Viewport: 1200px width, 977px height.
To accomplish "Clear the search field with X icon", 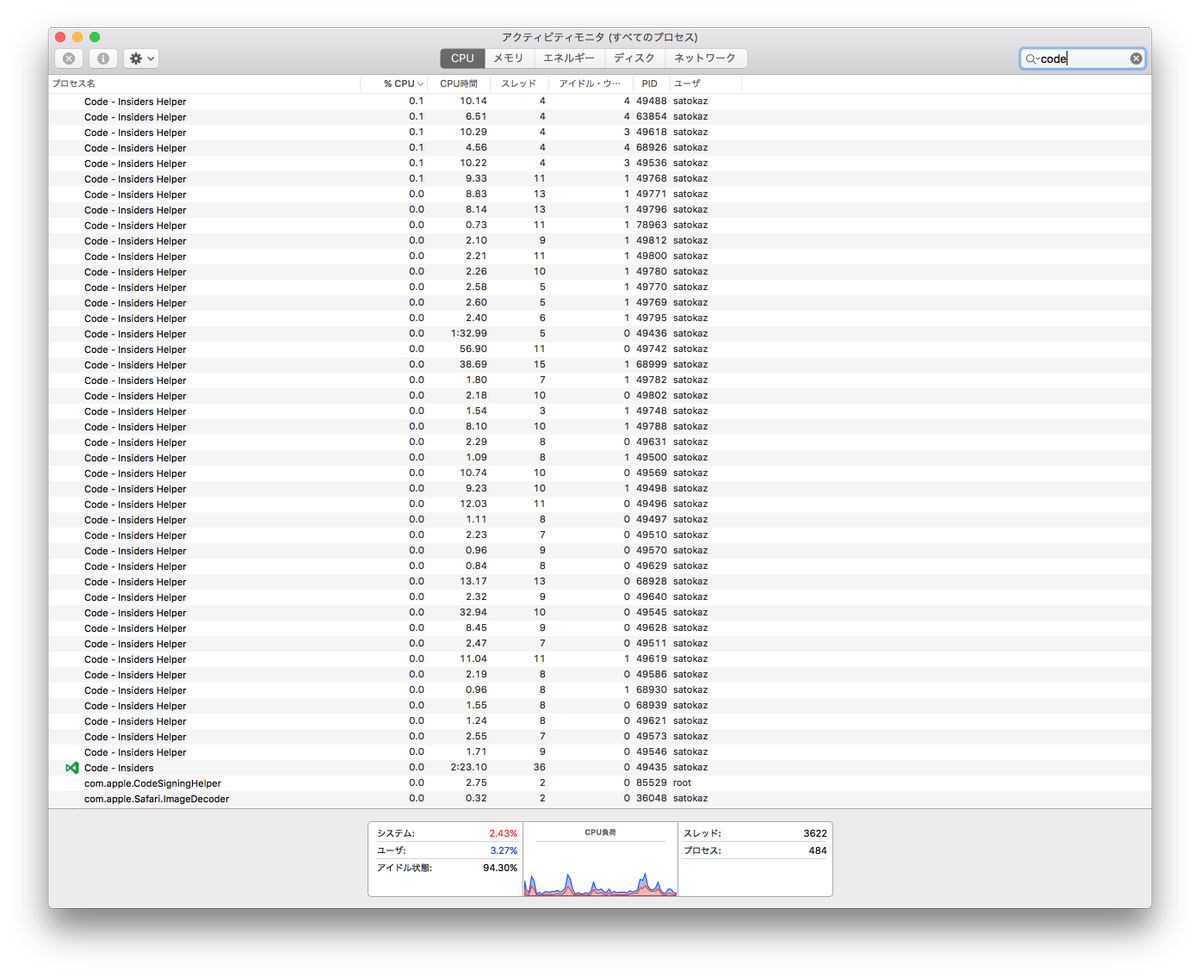I will (1136, 59).
